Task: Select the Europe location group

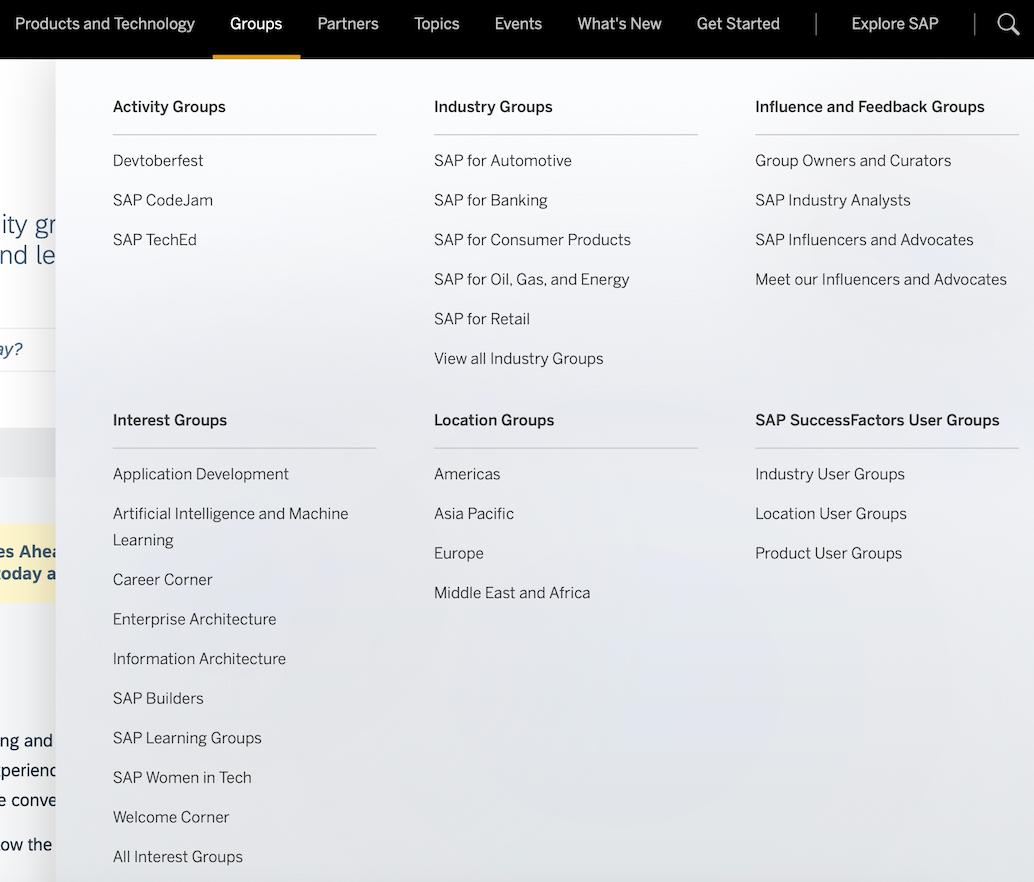Action: (x=459, y=554)
